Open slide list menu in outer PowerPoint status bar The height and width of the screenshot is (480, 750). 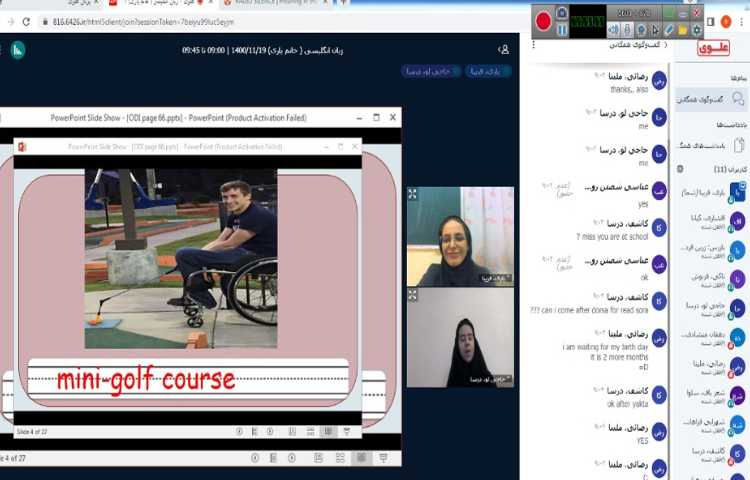[x=273, y=458]
